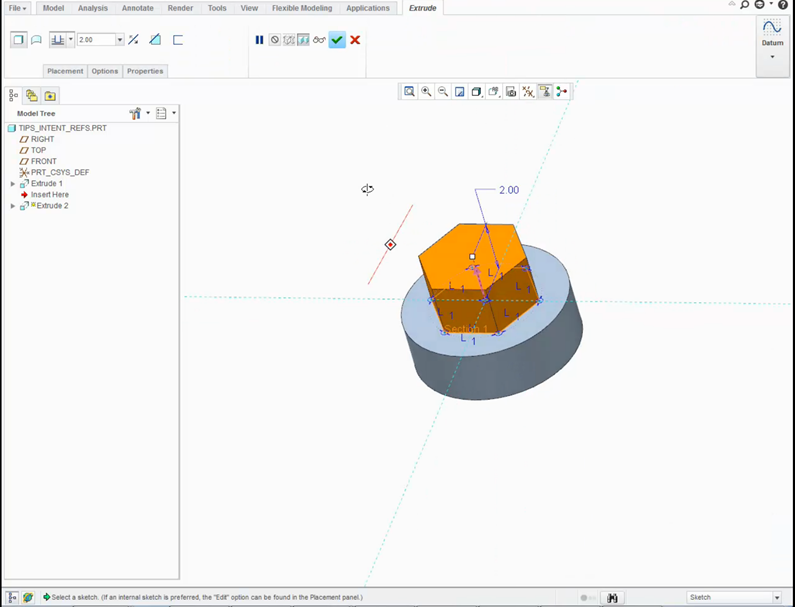Open the File menu

coord(17,8)
